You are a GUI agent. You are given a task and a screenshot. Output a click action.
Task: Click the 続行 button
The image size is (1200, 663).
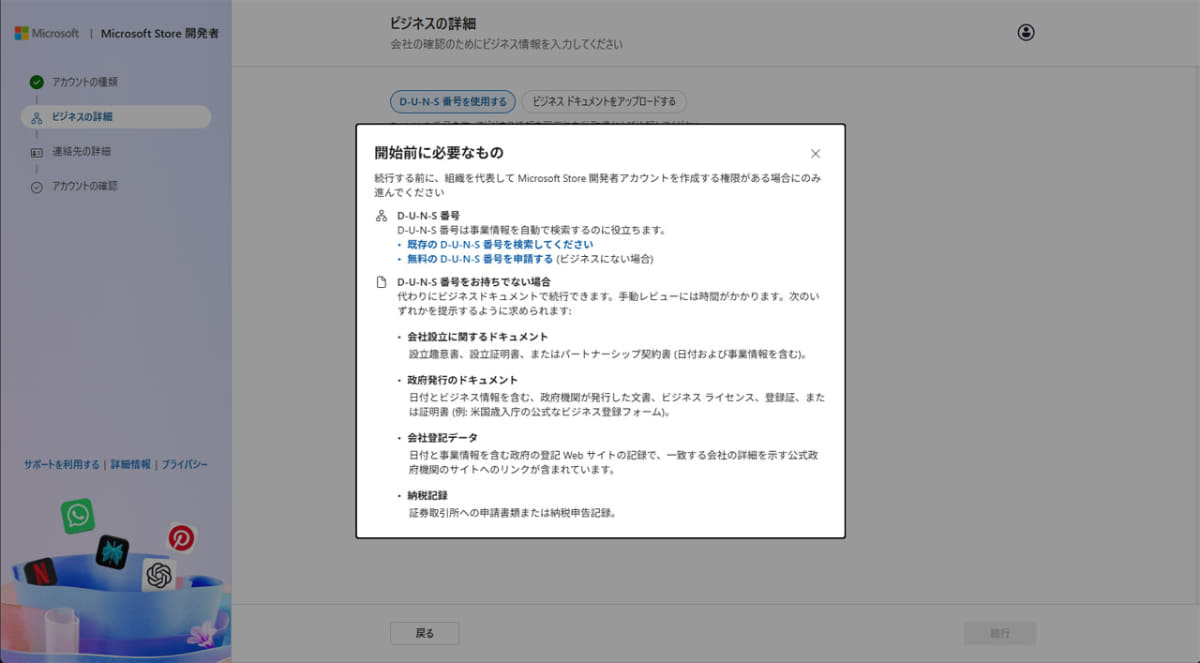coord(1000,633)
